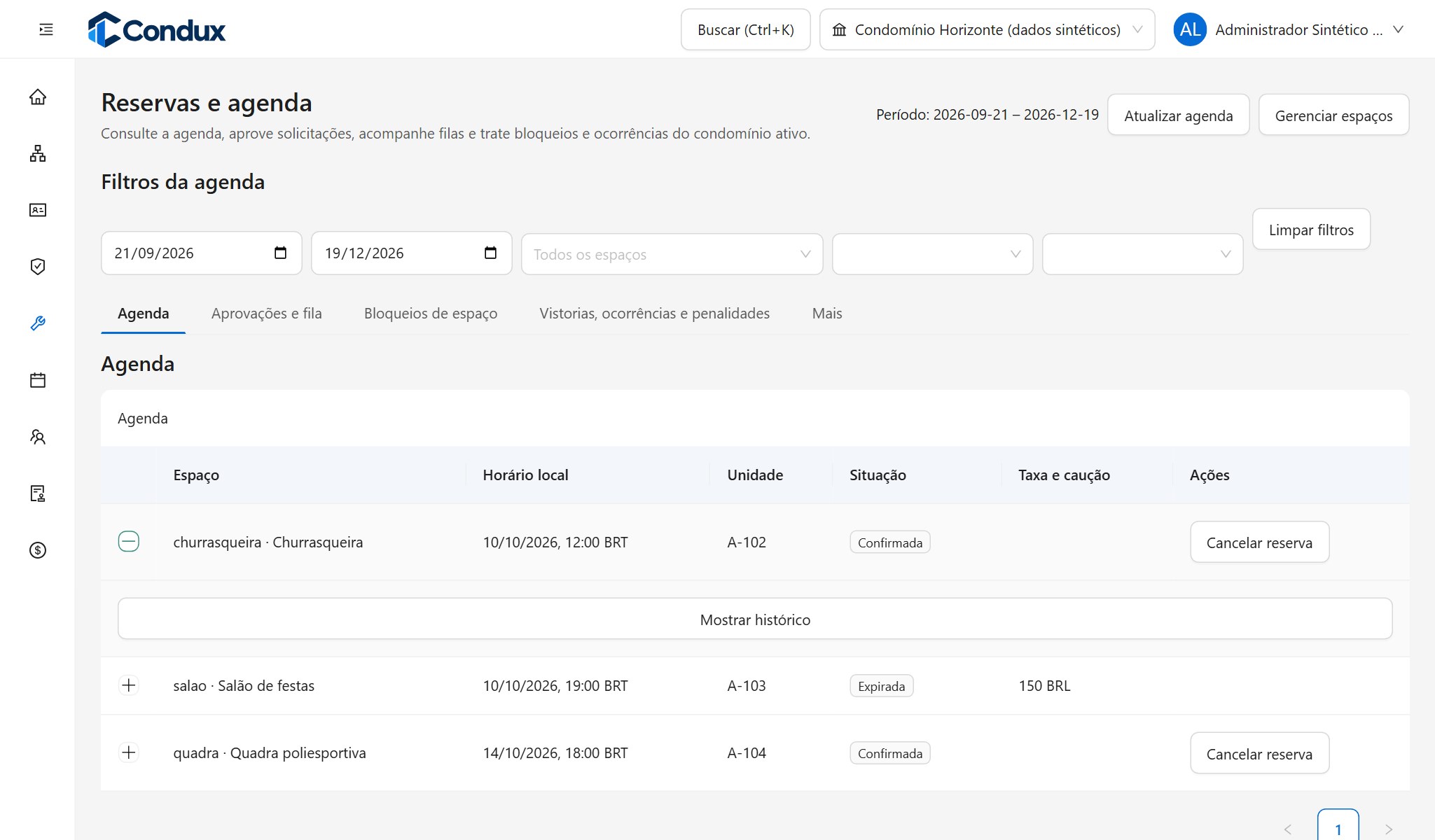The image size is (1435, 840).
Task: Open Vistorias, ocorrências e penalidades tab
Action: 654,314
